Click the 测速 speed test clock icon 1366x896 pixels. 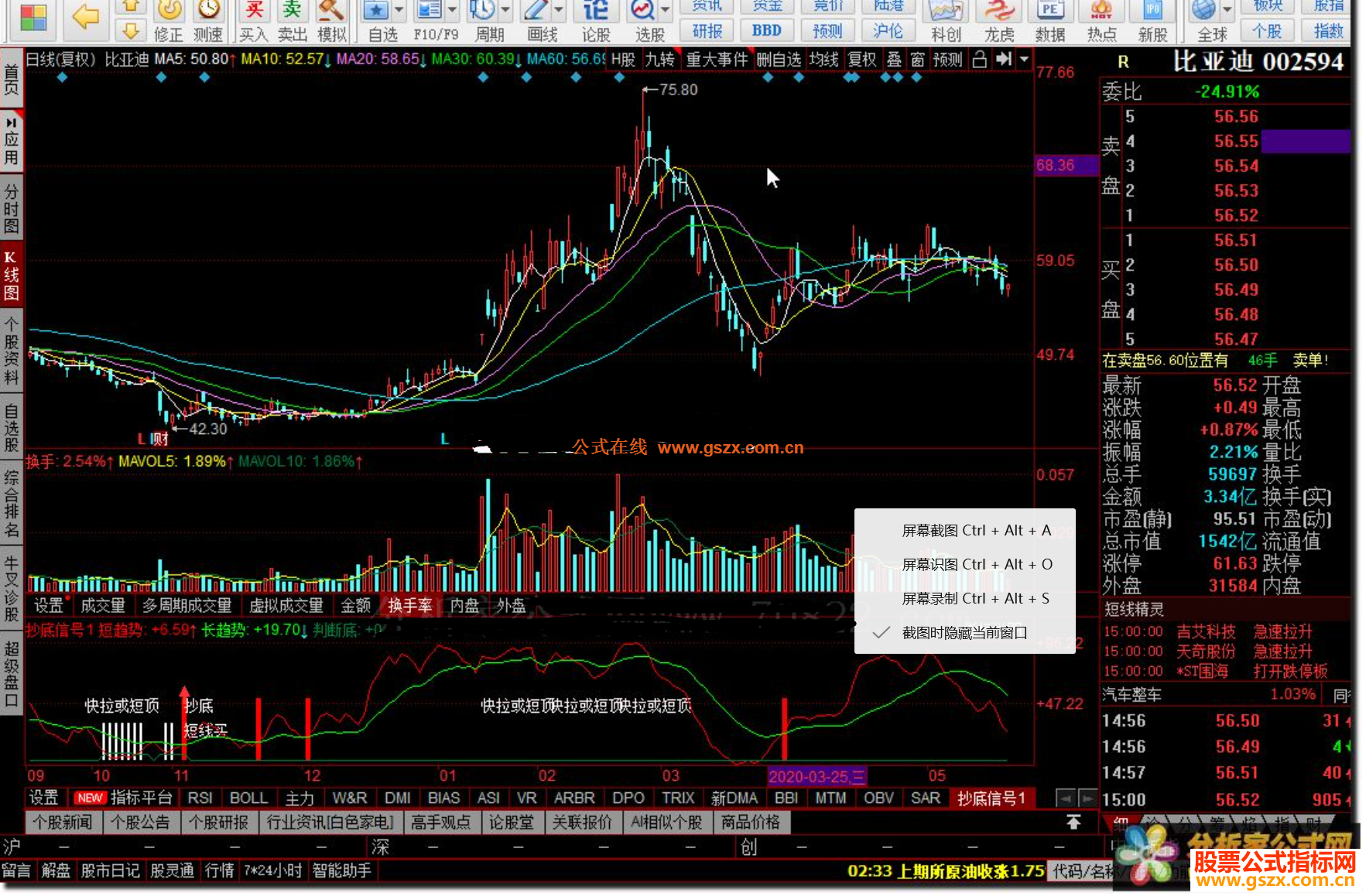pos(207,11)
